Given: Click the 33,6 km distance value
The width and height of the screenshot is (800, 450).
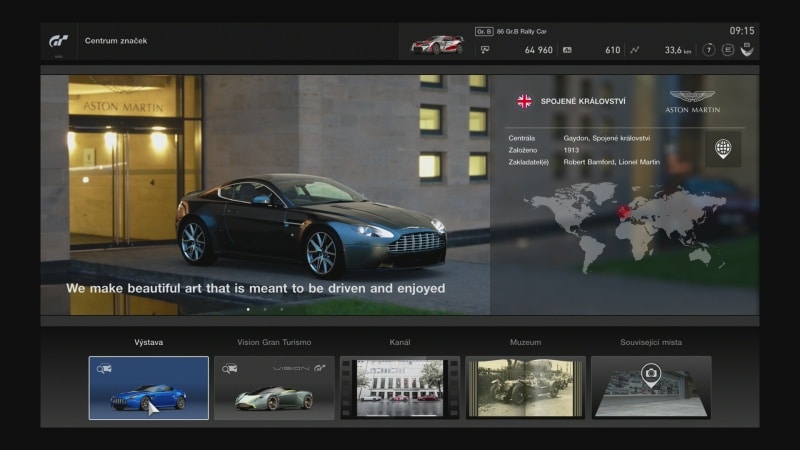Looking at the screenshot, I should point(678,50).
